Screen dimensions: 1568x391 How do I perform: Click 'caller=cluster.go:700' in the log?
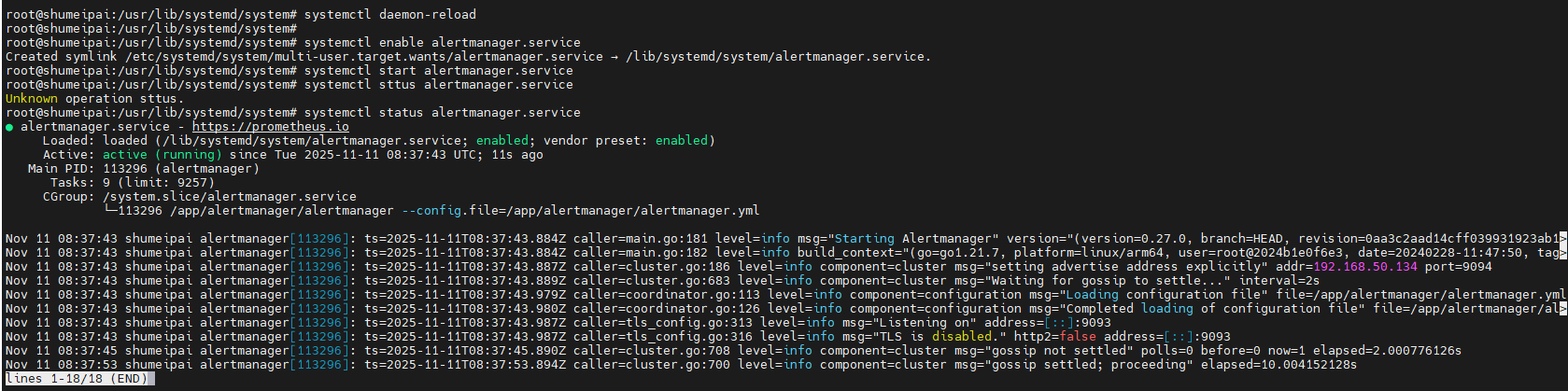point(652,365)
